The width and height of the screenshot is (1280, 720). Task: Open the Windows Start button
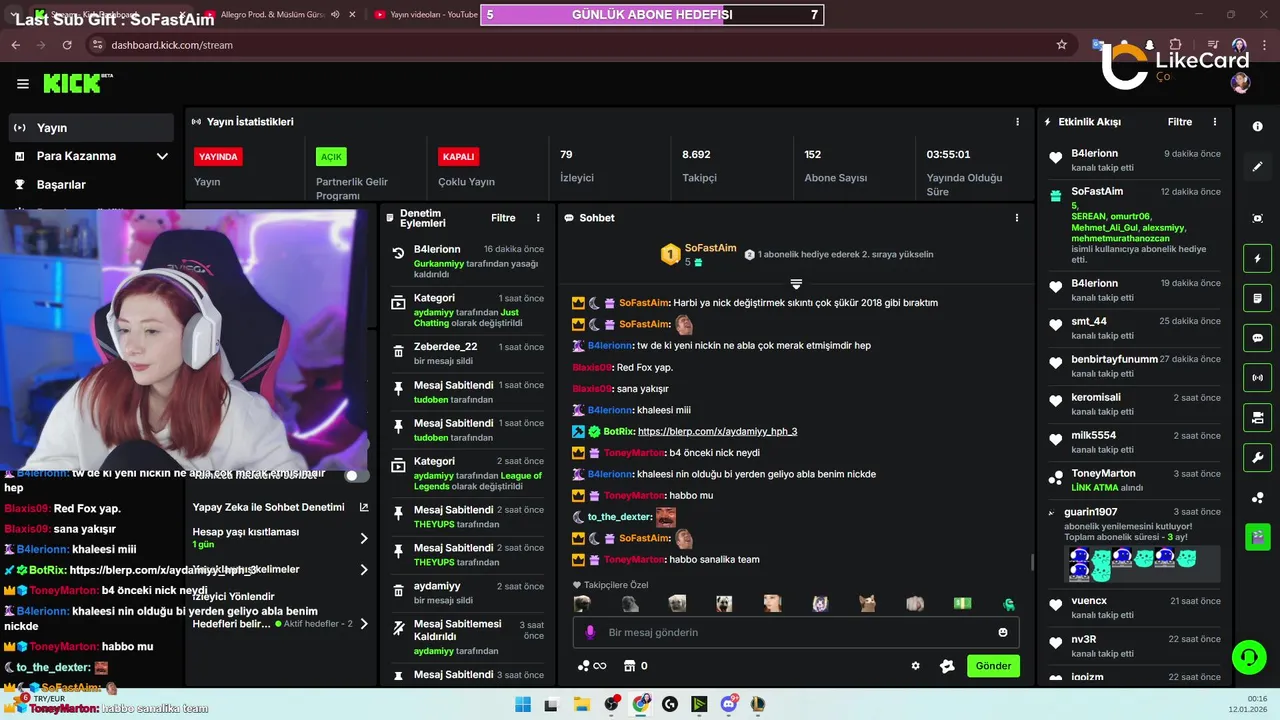coord(523,704)
